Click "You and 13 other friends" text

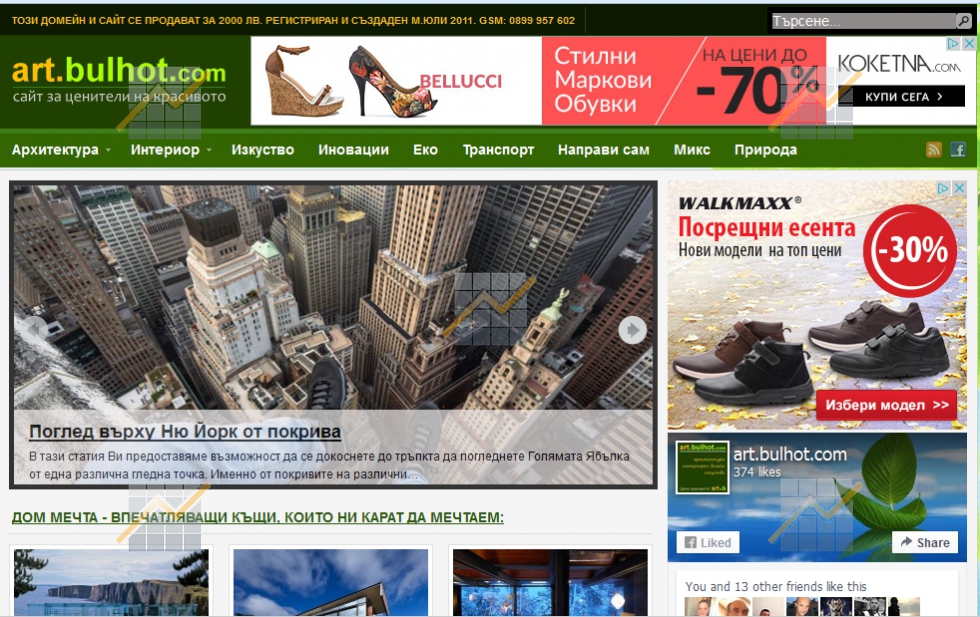[x=776, y=586]
